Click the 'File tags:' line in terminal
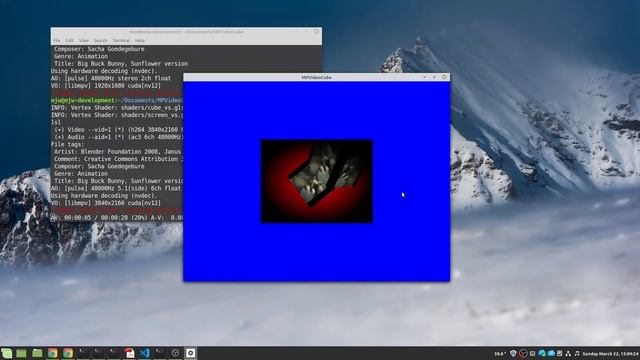The image size is (640, 360). (x=67, y=144)
